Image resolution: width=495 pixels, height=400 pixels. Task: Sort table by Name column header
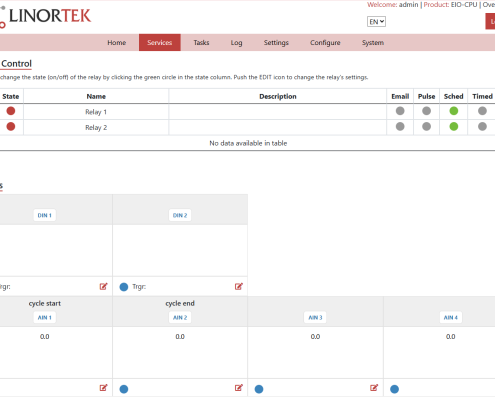click(x=96, y=96)
